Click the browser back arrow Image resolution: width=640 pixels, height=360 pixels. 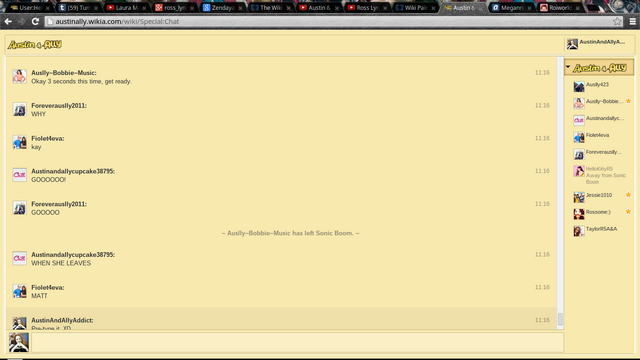coord(8,21)
